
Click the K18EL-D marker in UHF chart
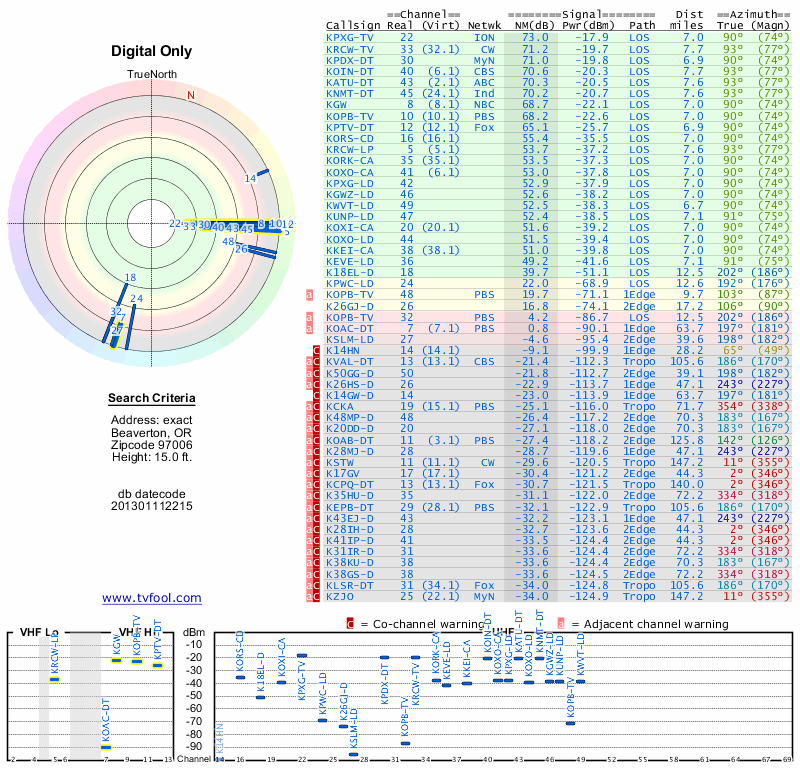coord(261,698)
